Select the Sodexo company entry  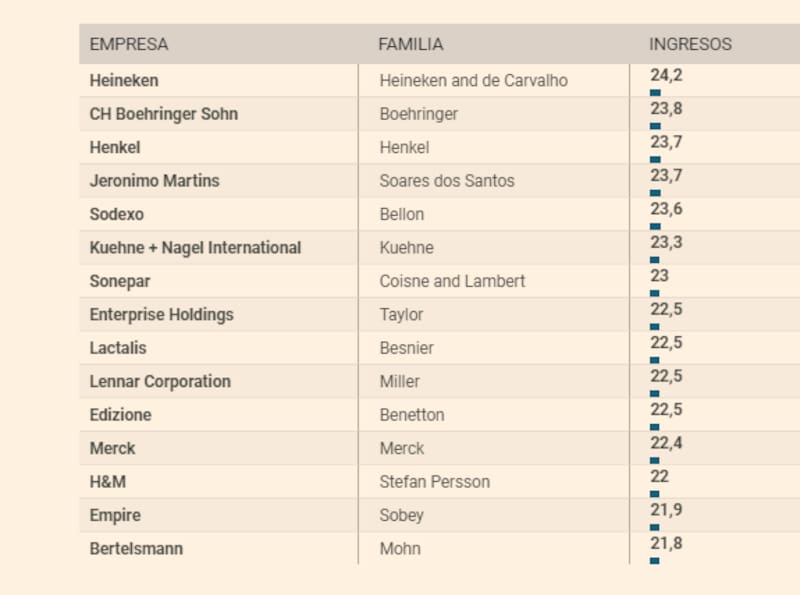116,214
